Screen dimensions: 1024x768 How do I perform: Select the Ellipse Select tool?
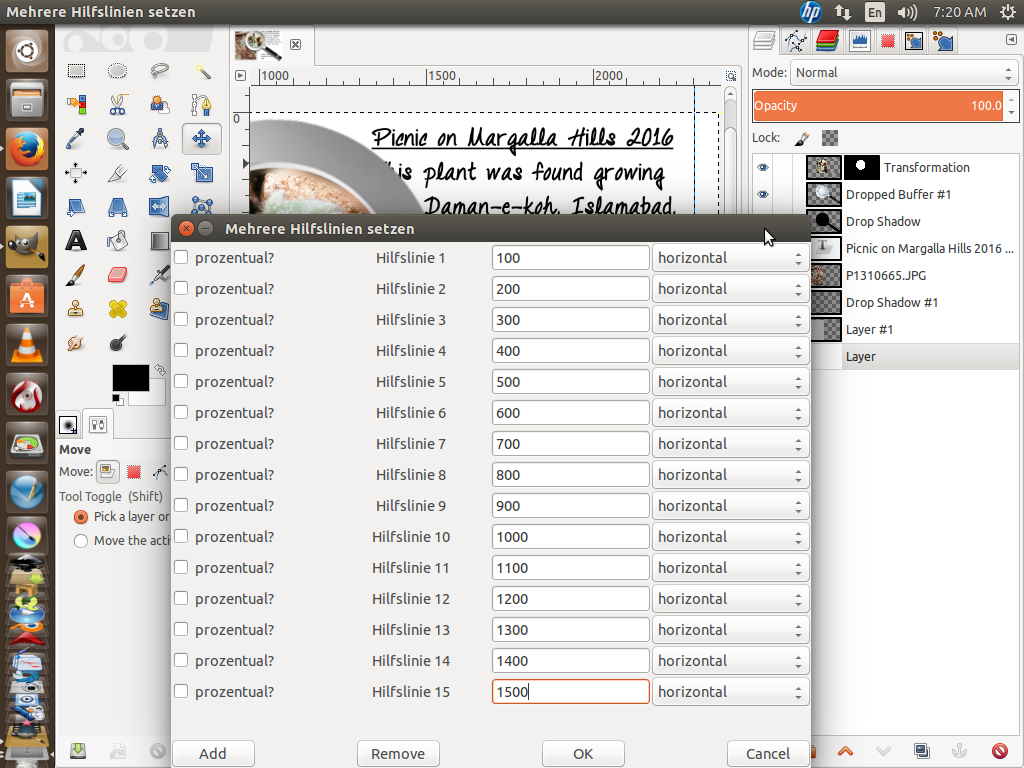point(118,71)
